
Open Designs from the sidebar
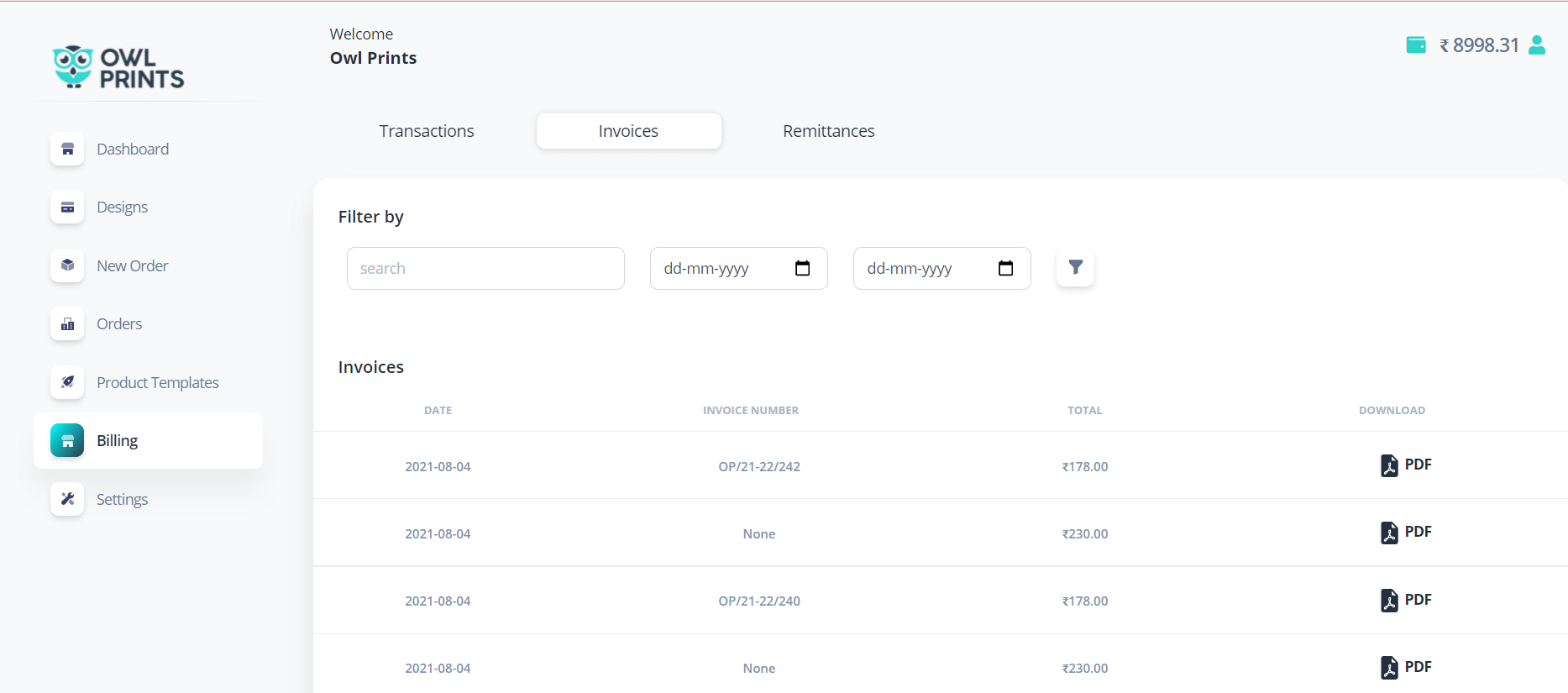pyautogui.click(x=122, y=207)
